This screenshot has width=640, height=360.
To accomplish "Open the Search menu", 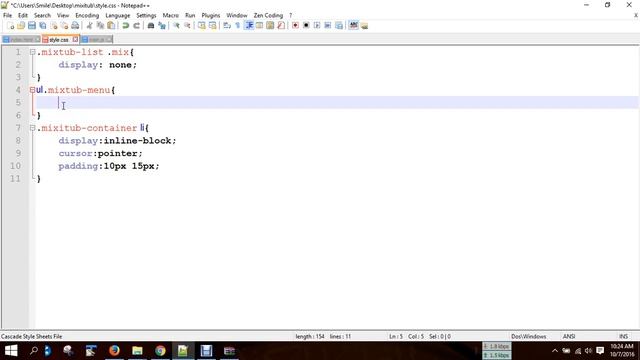I will (x=42, y=16).
